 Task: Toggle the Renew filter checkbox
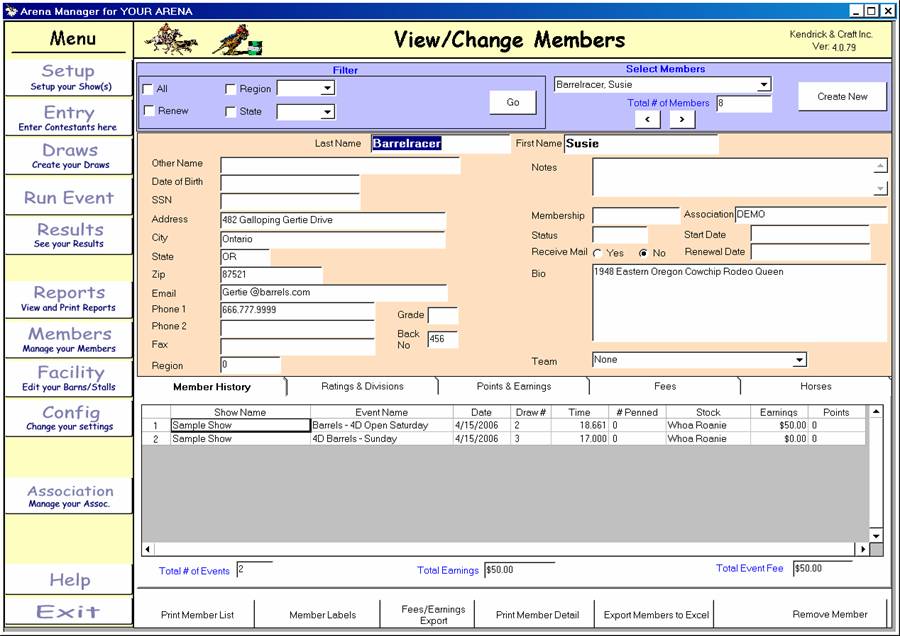(x=149, y=110)
